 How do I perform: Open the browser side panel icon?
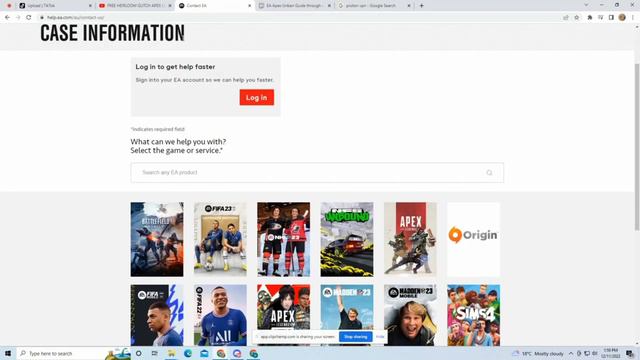click(611, 18)
